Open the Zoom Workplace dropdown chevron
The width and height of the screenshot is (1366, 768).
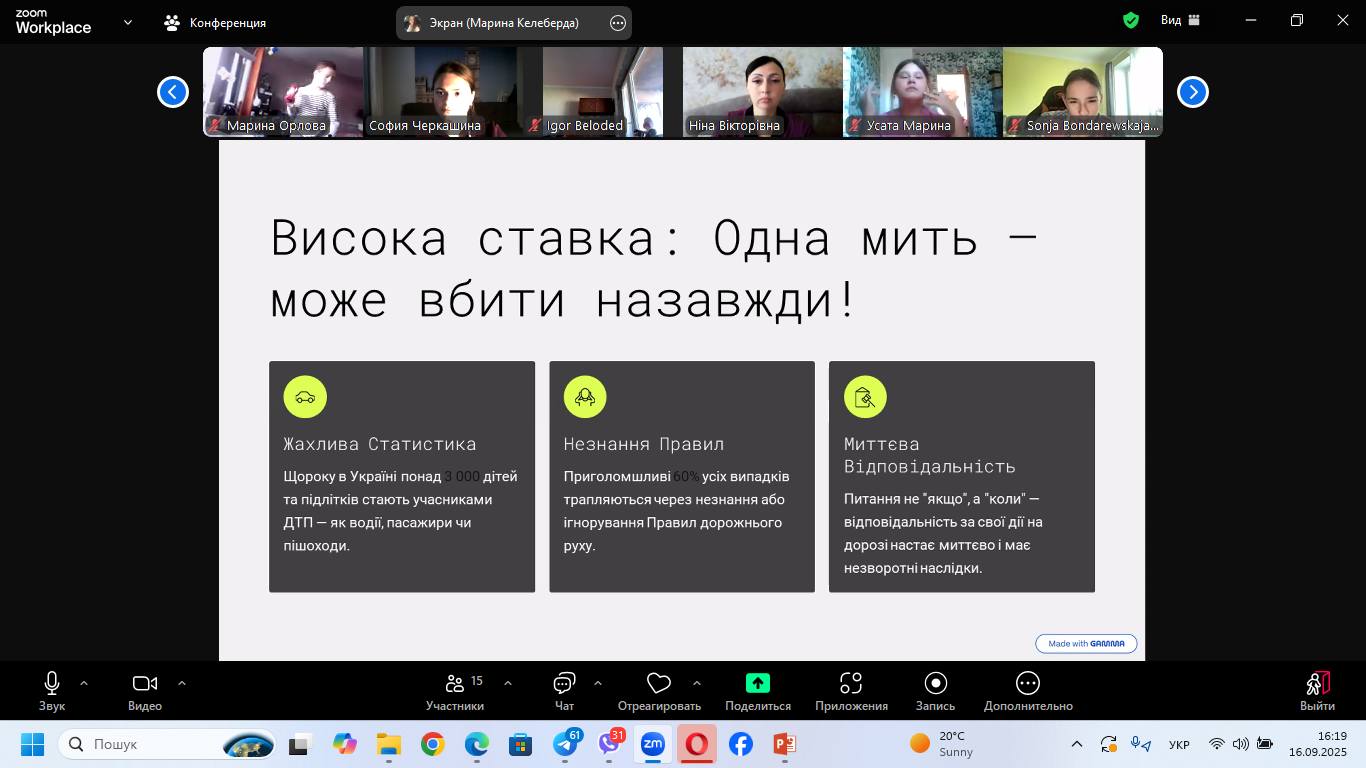pos(128,22)
